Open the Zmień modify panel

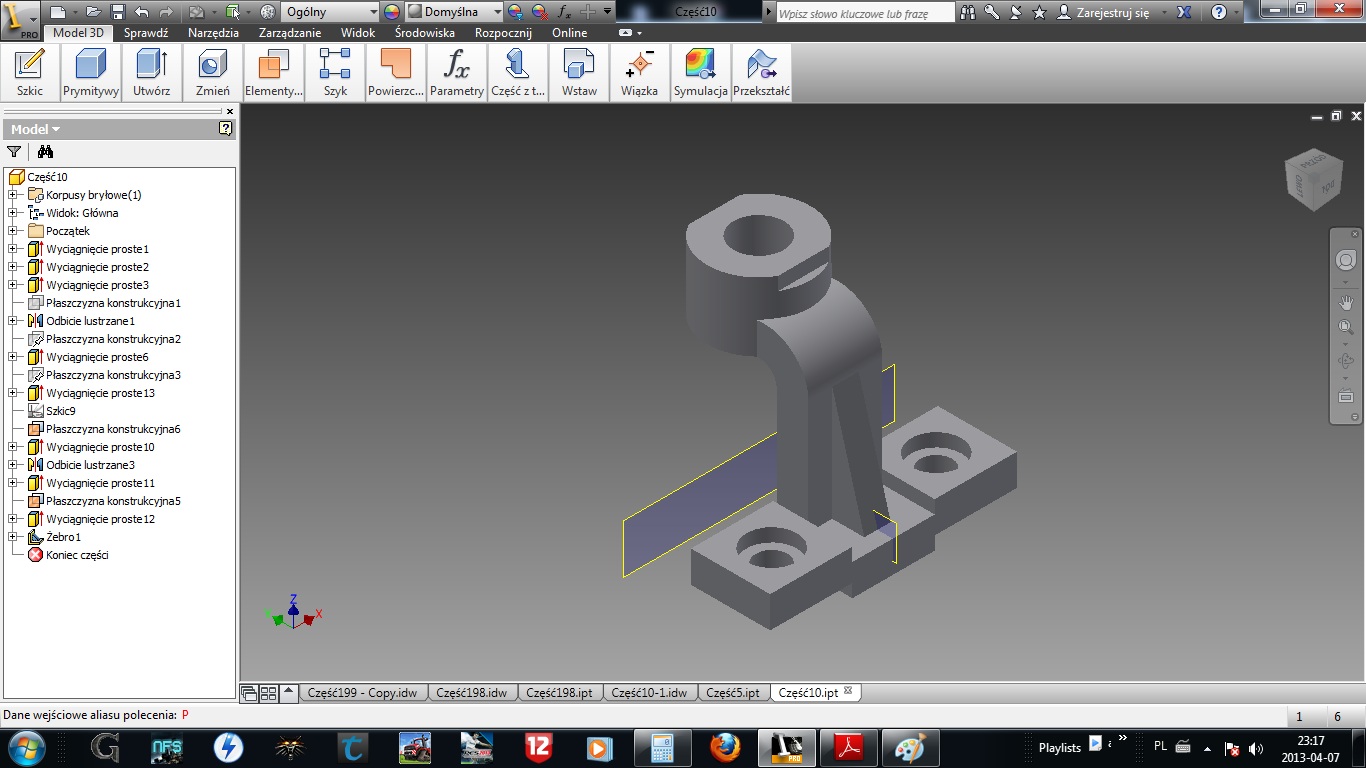pyautogui.click(x=212, y=72)
